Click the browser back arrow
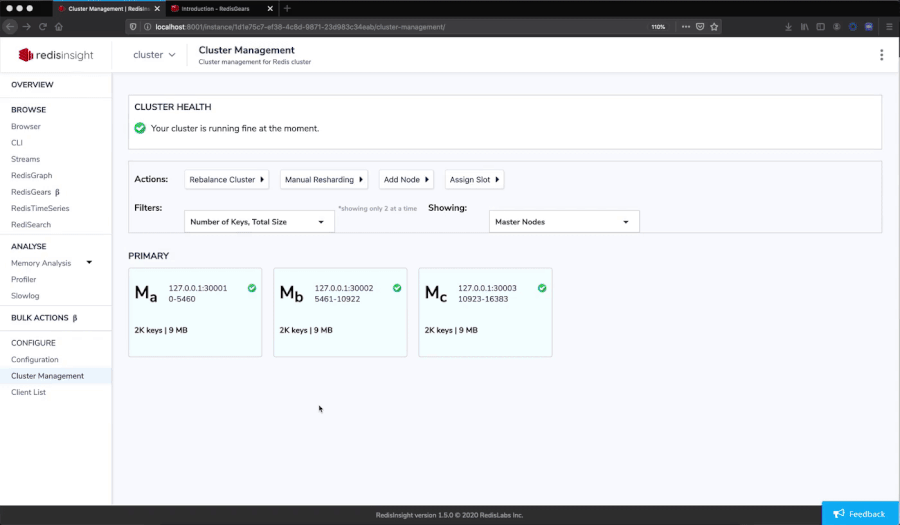The image size is (900, 525). pos(11,27)
